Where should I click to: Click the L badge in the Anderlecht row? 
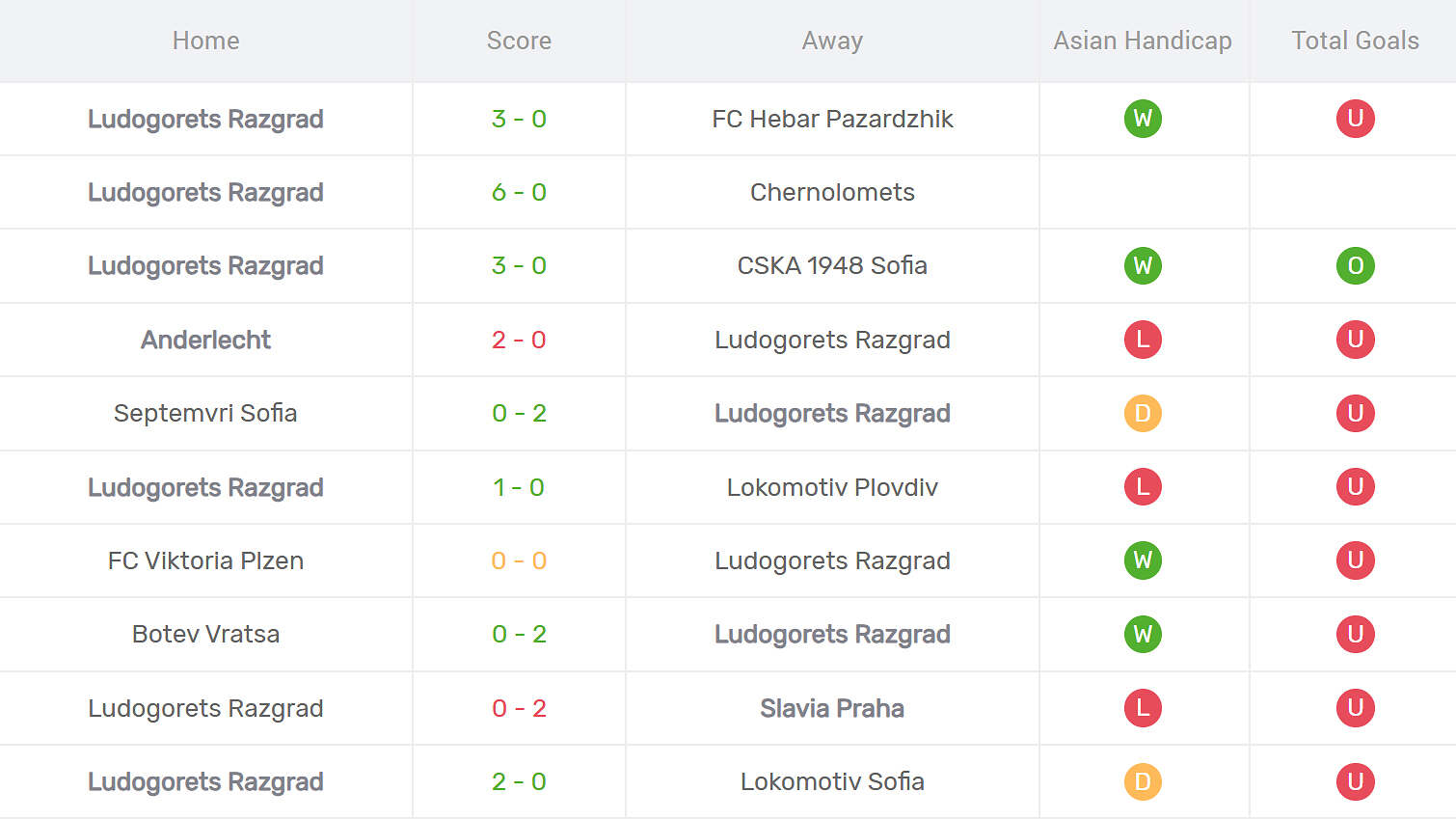click(1143, 340)
